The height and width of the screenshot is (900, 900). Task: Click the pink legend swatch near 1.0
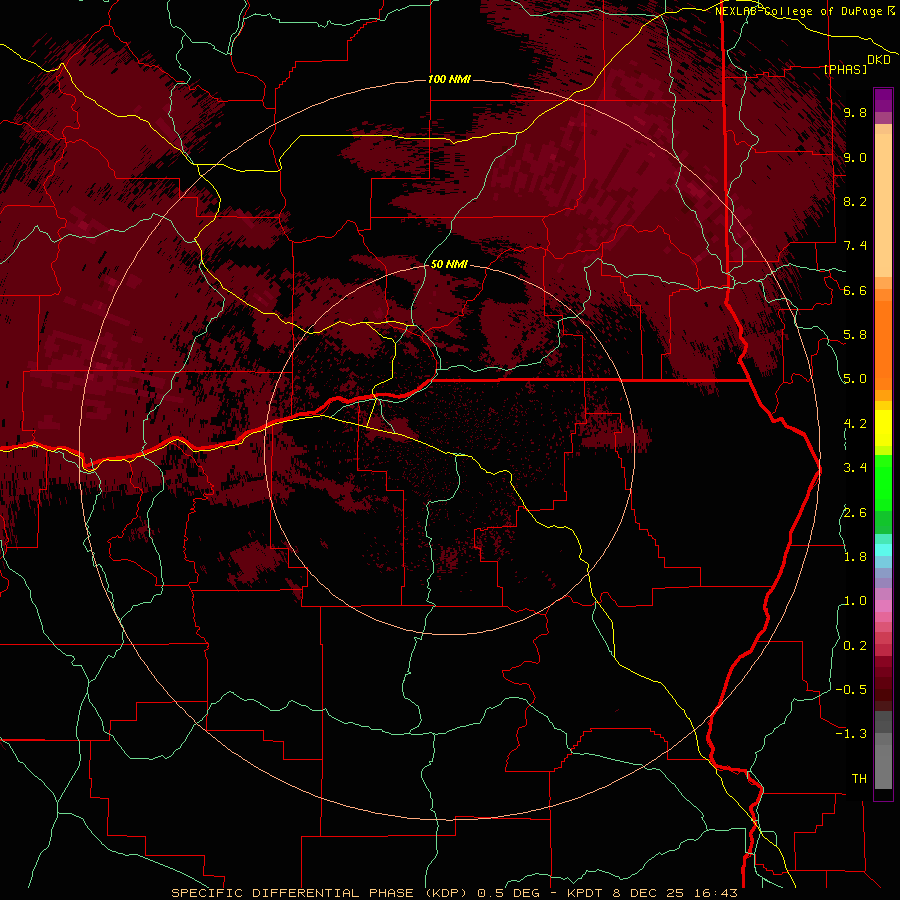point(883,606)
